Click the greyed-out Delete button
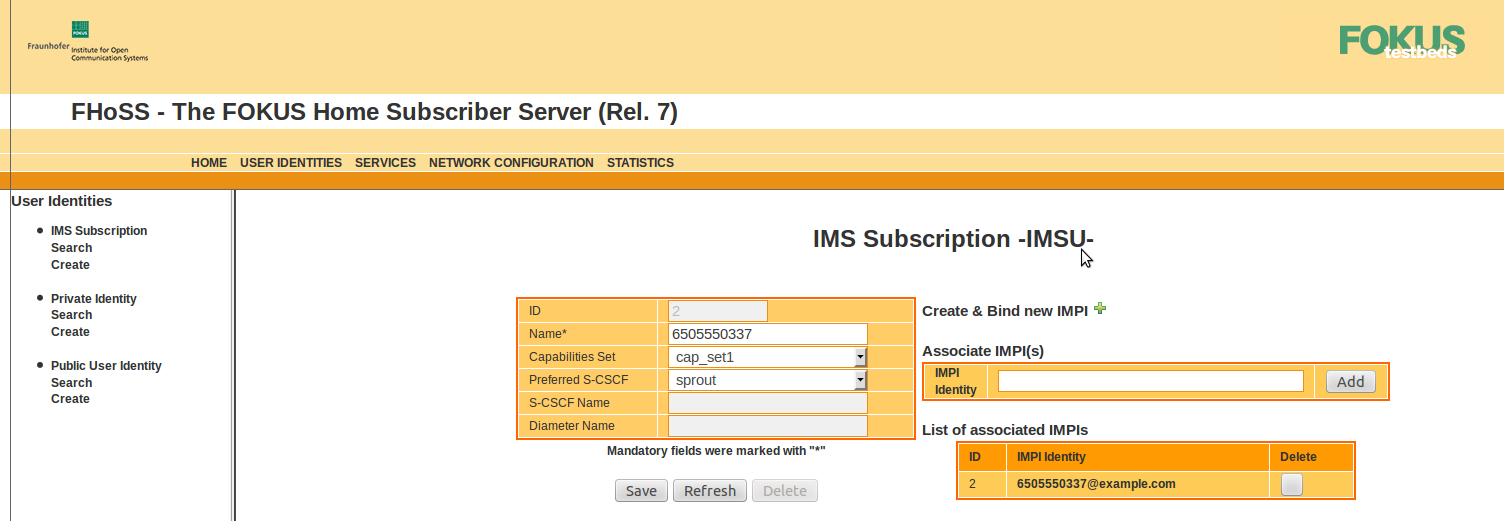This screenshot has height=521, width=1504. pos(785,491)
